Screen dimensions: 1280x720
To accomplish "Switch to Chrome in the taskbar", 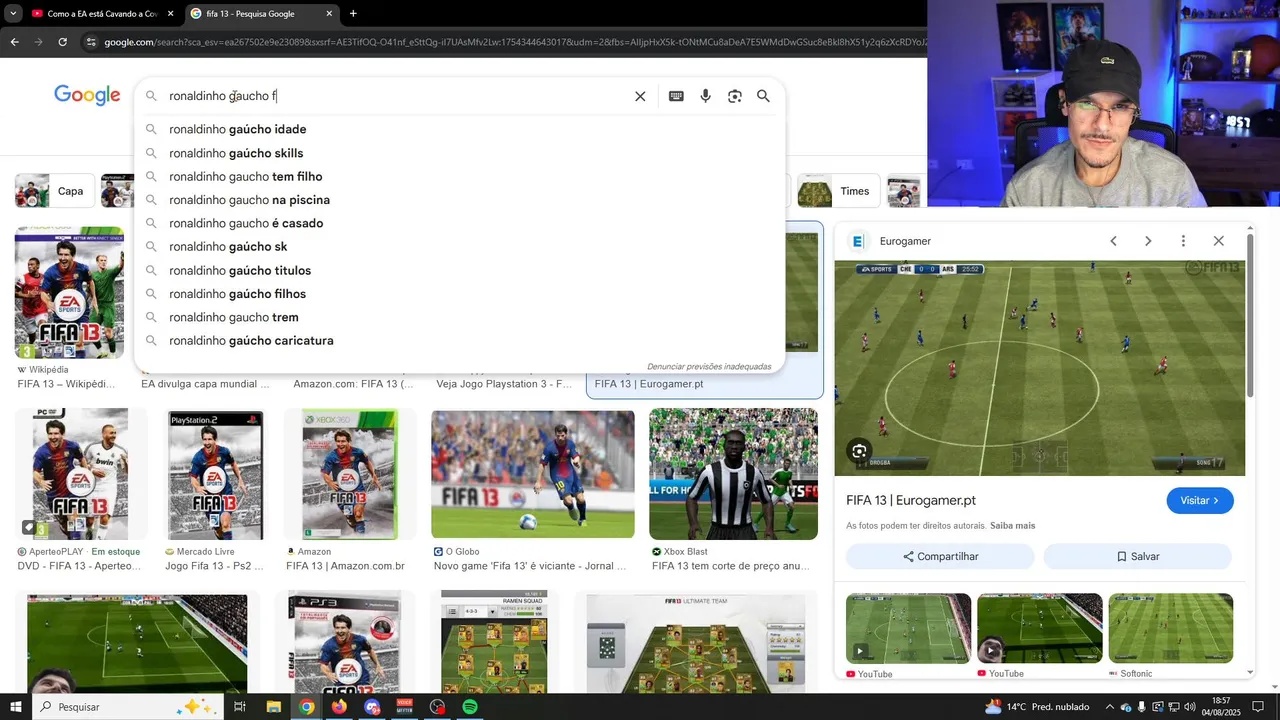I will click(x=307, y=707).
